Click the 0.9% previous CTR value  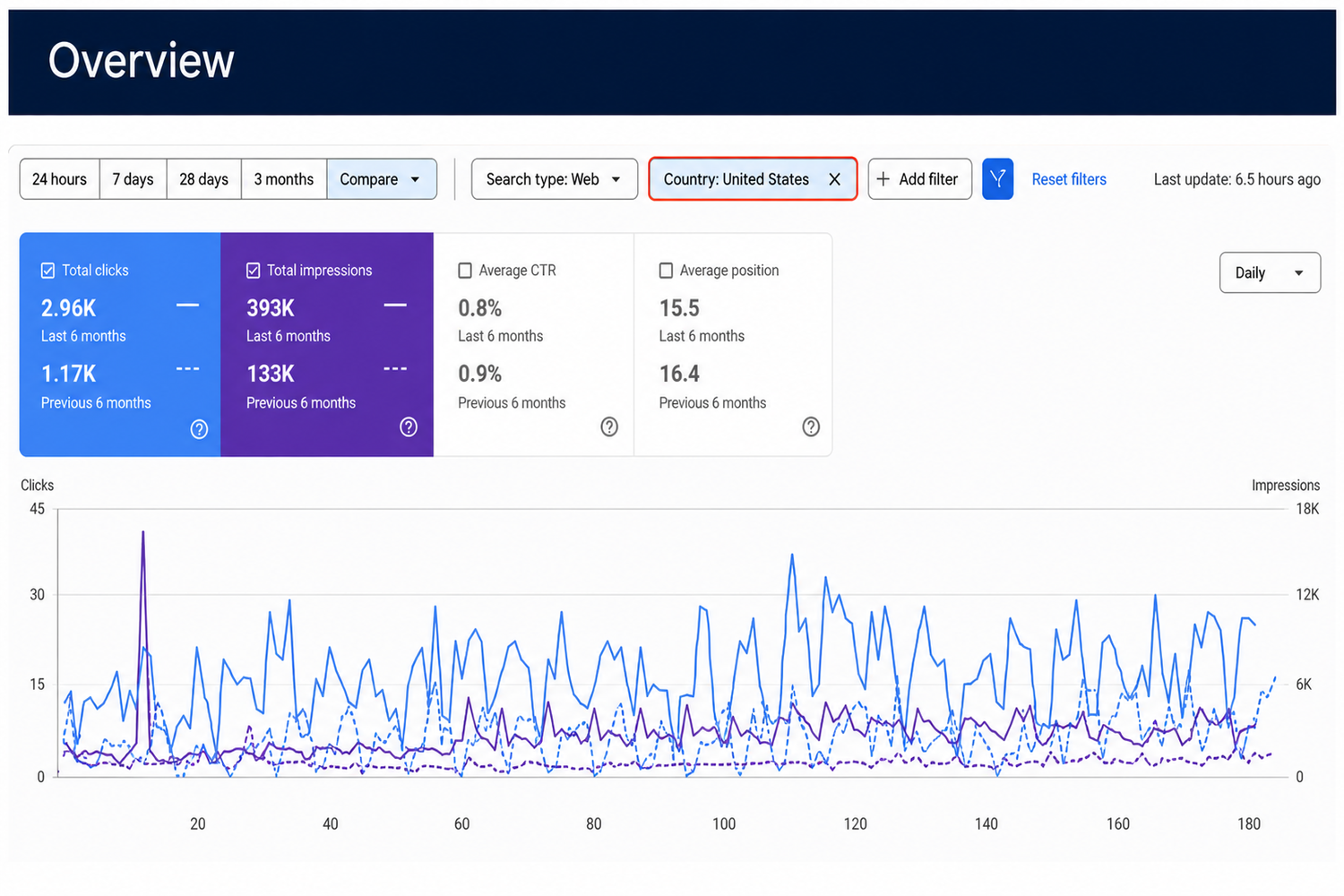(479, 374)
